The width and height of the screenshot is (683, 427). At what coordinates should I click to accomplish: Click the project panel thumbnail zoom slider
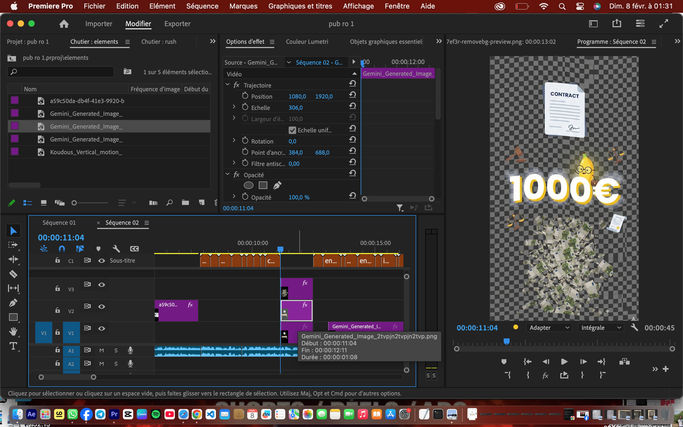(73, 203)
